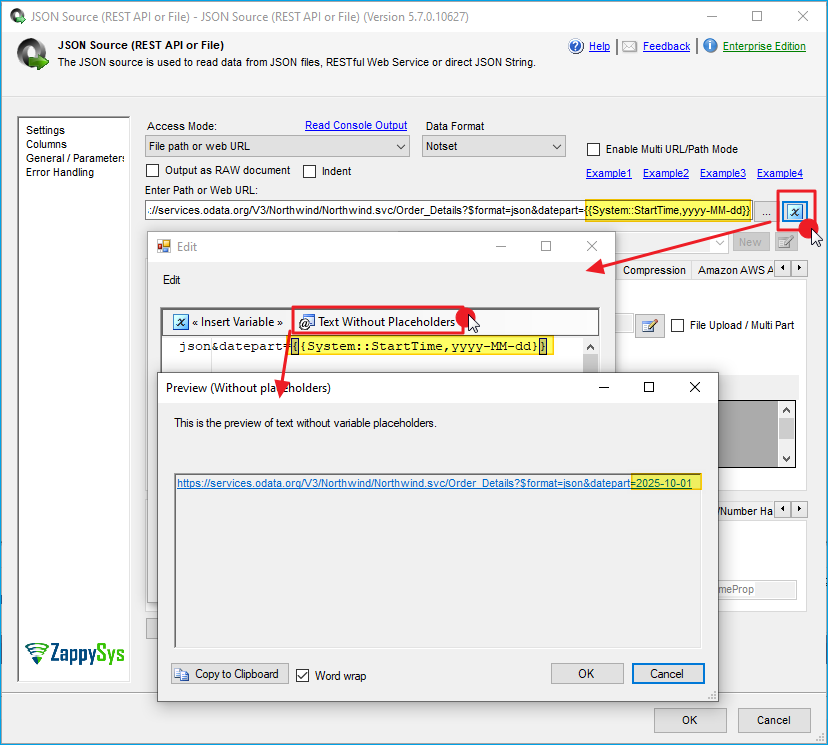Screen dimensions: 828x745
Task: Enable Multi URL/Path Mode checkbox
Action: point(594,150)
